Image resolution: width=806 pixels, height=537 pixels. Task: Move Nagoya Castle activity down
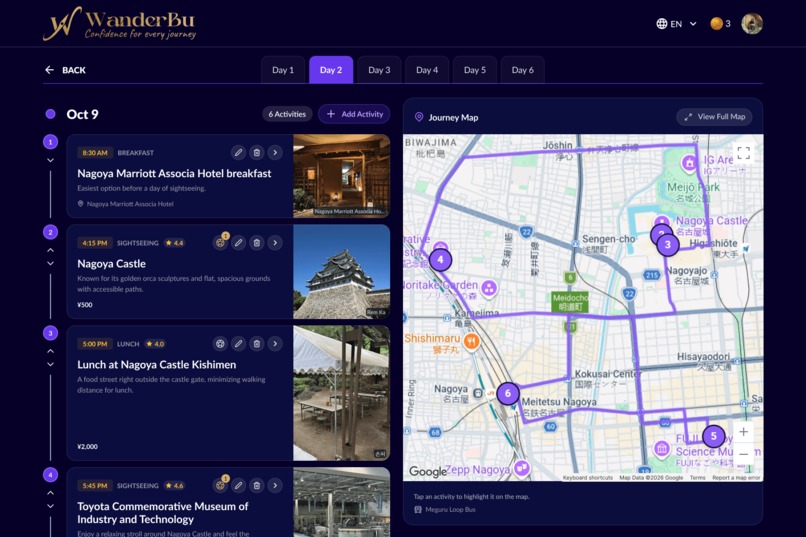[x=50, y=264]
